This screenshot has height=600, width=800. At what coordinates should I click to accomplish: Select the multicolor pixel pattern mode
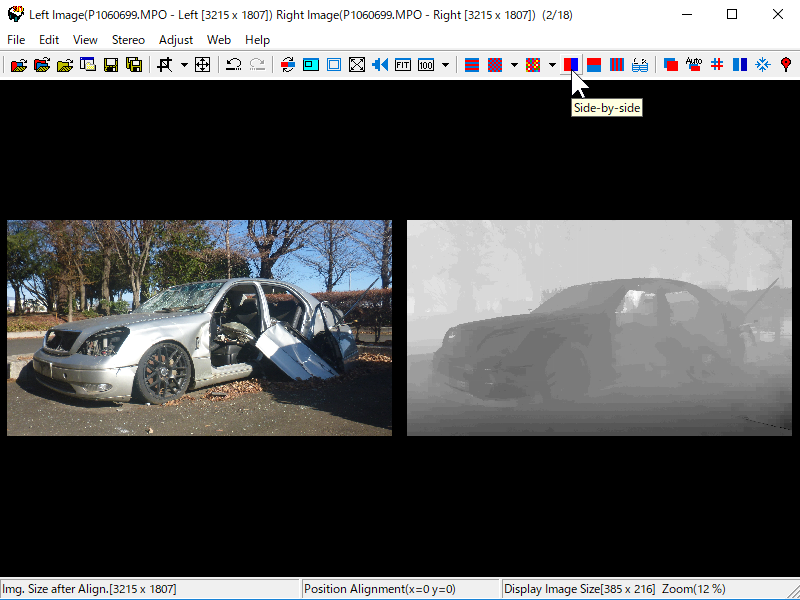click(x=533, y=65)
